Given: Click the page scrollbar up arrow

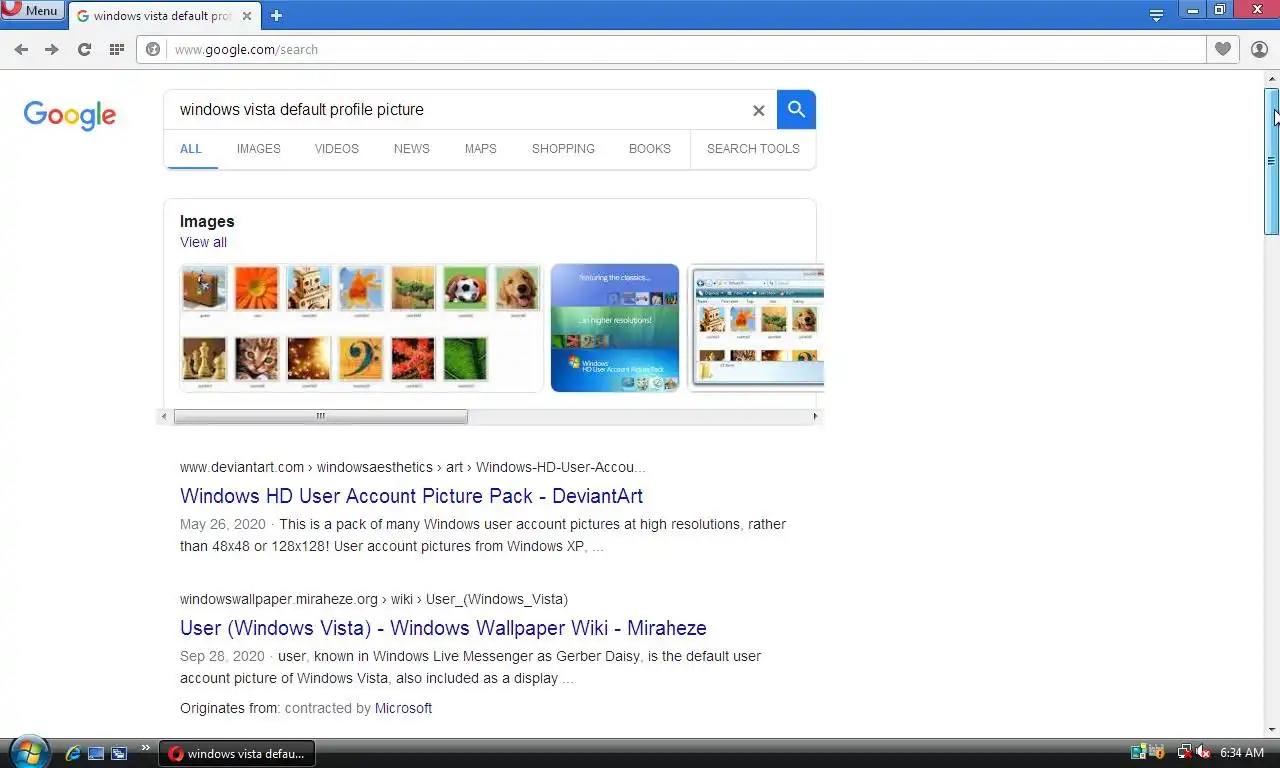Looking at the screenshot, I should tap(1272, 78).
